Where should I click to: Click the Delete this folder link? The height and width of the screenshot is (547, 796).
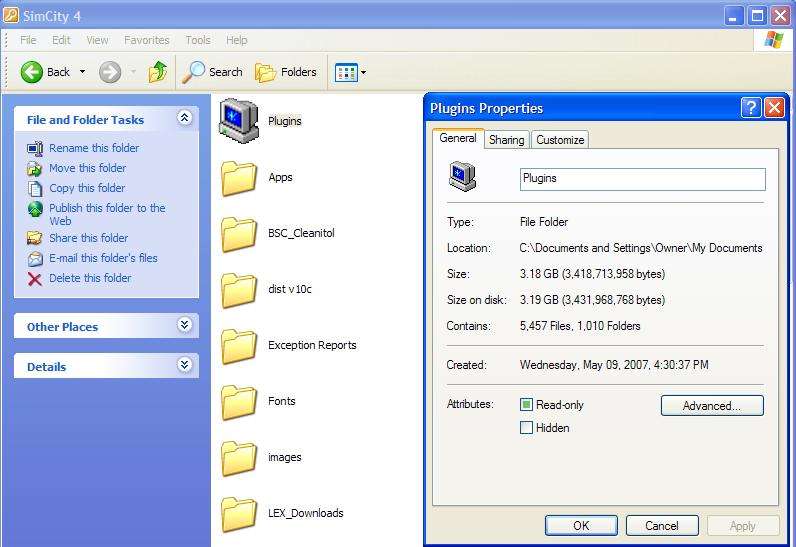coord(90,278)
